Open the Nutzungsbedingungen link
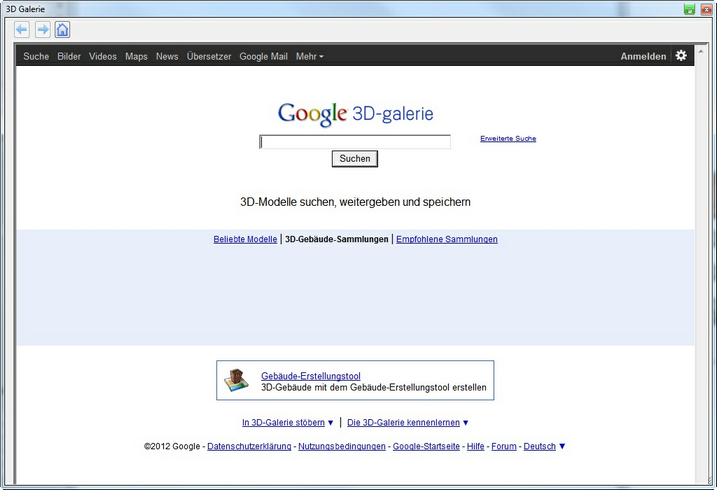 point(342,446)
